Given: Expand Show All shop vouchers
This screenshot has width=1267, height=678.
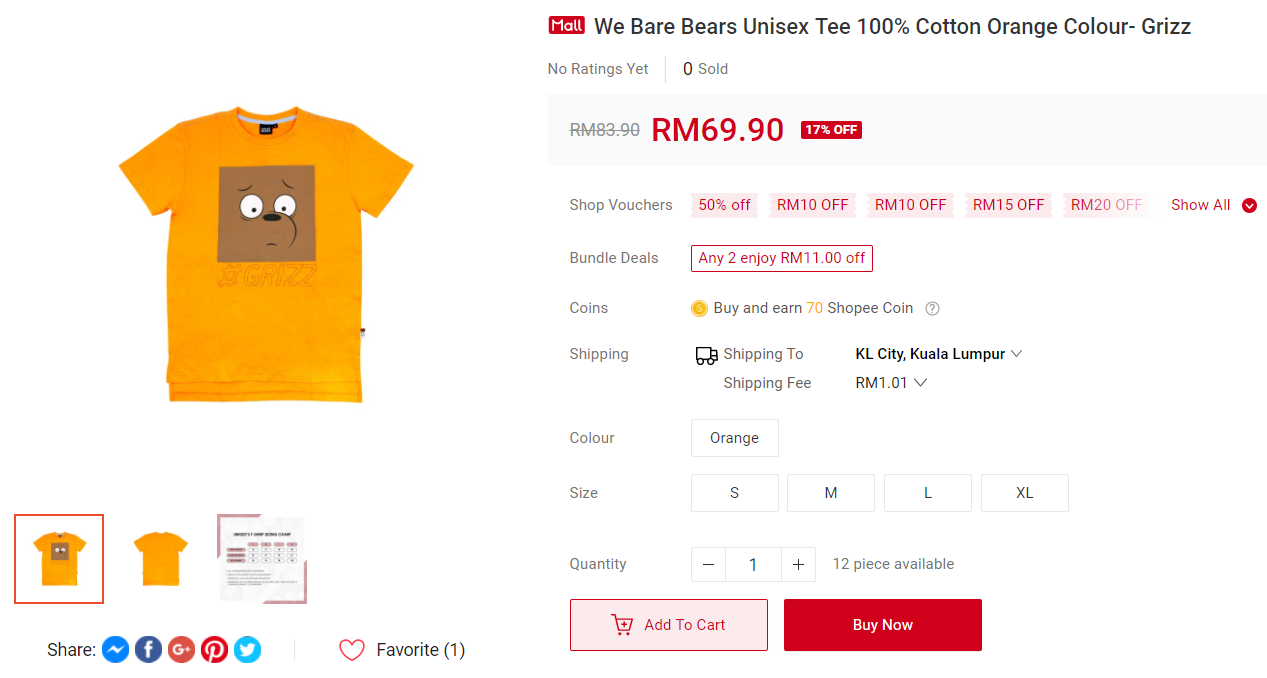Looking at the screenshot, I should pyautogui.click(x=1213, y=205).
